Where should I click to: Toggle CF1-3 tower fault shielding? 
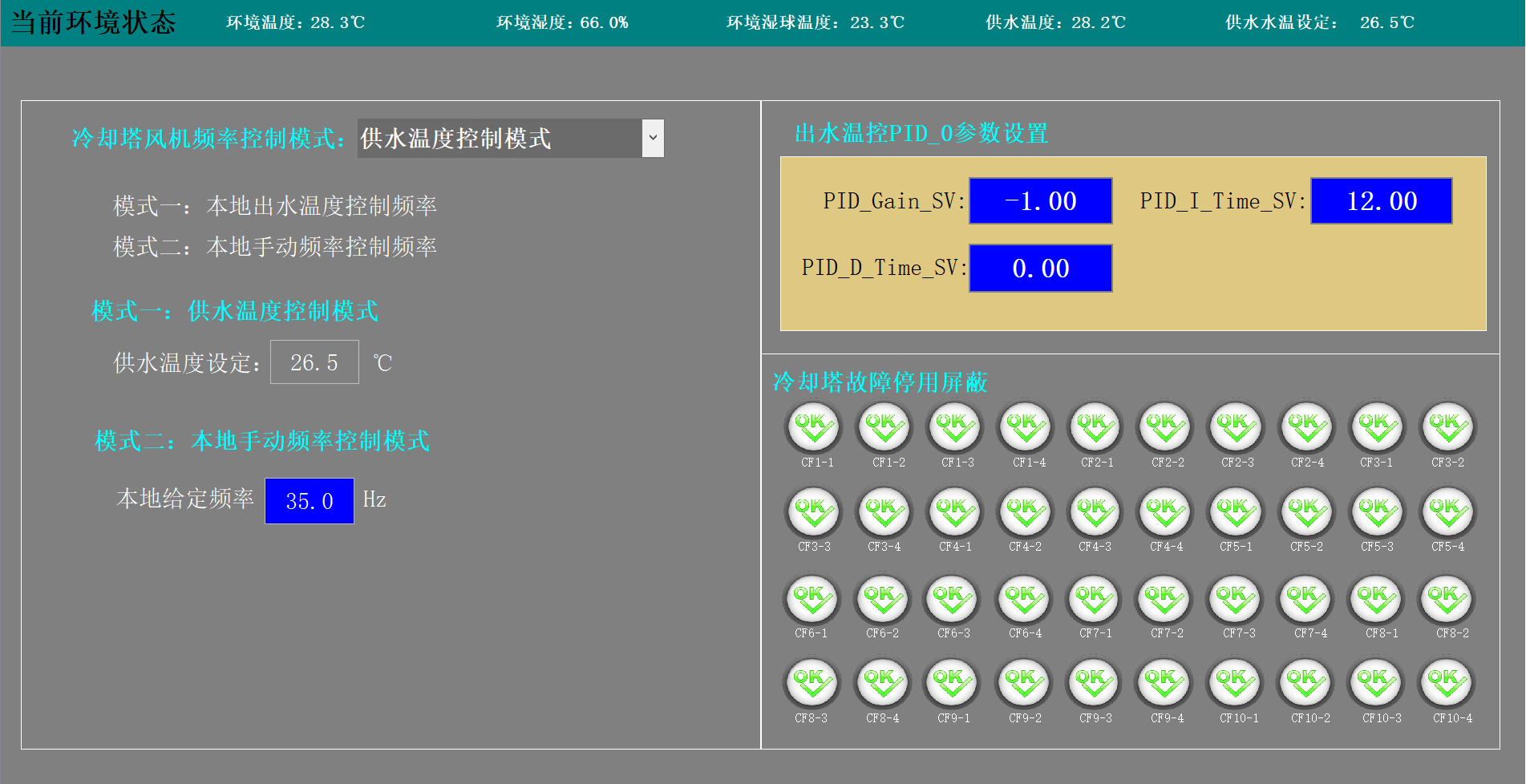[x=954, y=427]
